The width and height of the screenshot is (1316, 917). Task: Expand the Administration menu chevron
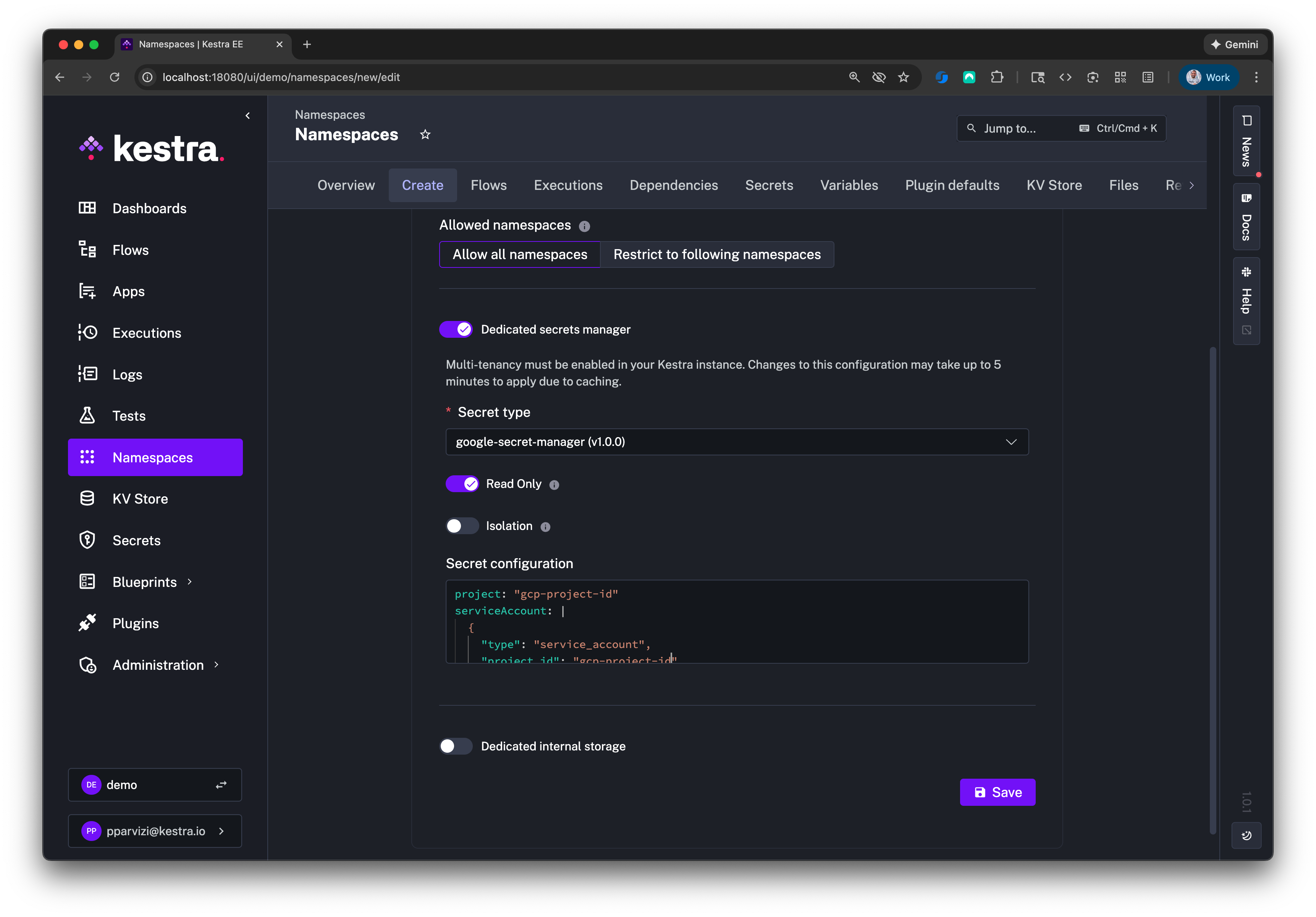tap(216, 665)
